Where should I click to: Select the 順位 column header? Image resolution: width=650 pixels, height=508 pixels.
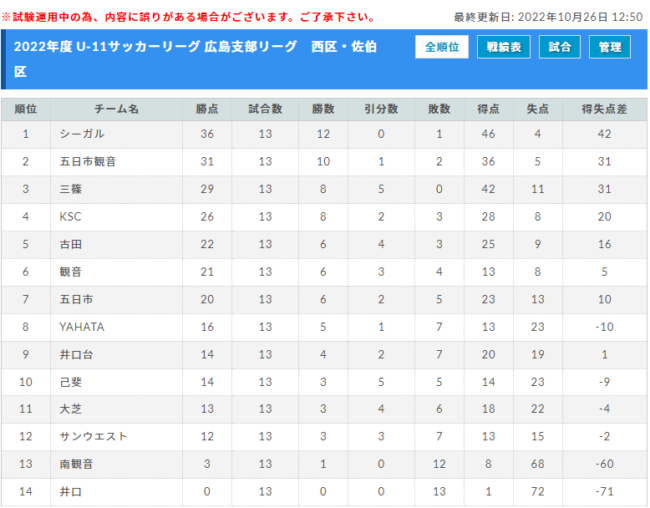[x=26, y=109]
